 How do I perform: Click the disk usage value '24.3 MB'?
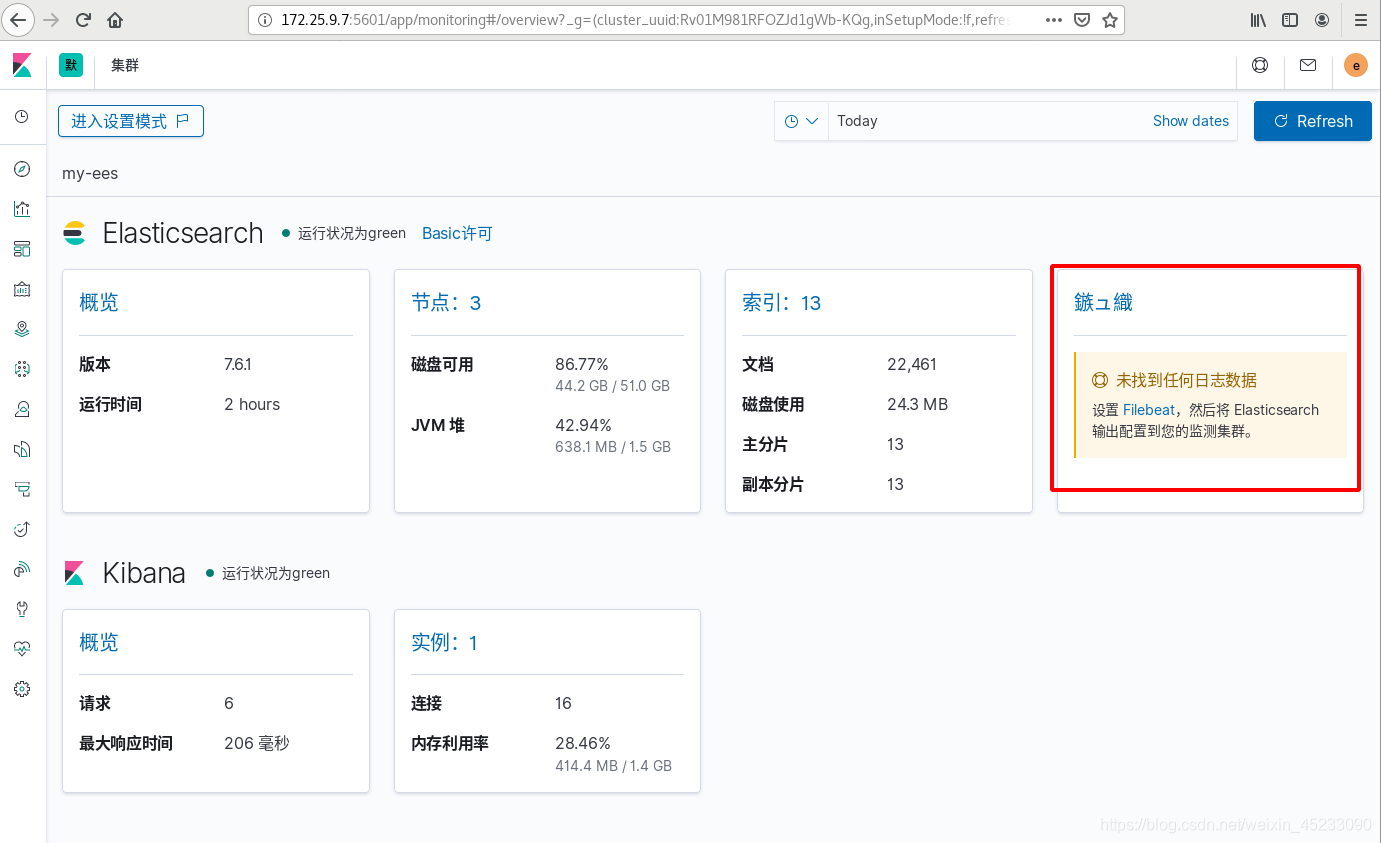[917, 405]
